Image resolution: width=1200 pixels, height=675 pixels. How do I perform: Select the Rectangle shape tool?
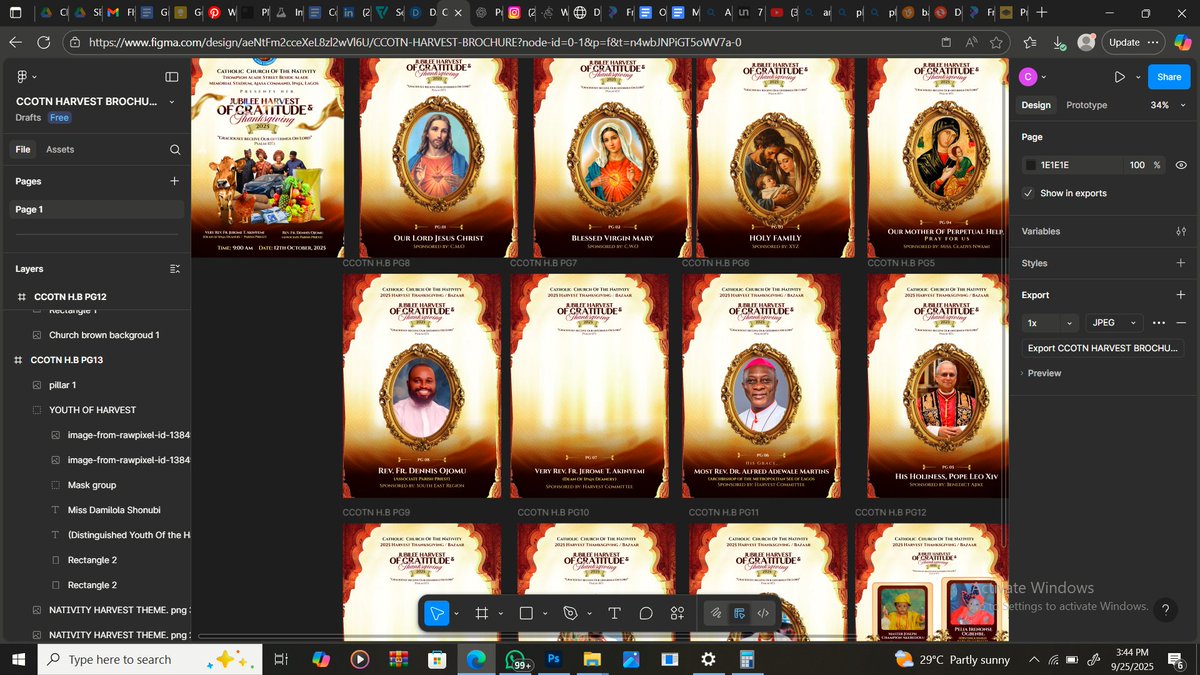(x=526, y=613)
